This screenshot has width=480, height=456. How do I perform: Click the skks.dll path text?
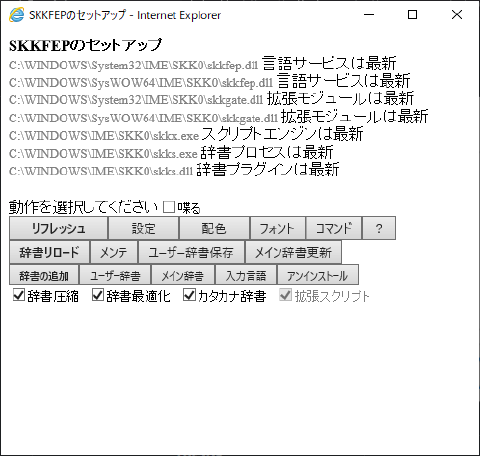pyautogui.click(x=101, y=171)
